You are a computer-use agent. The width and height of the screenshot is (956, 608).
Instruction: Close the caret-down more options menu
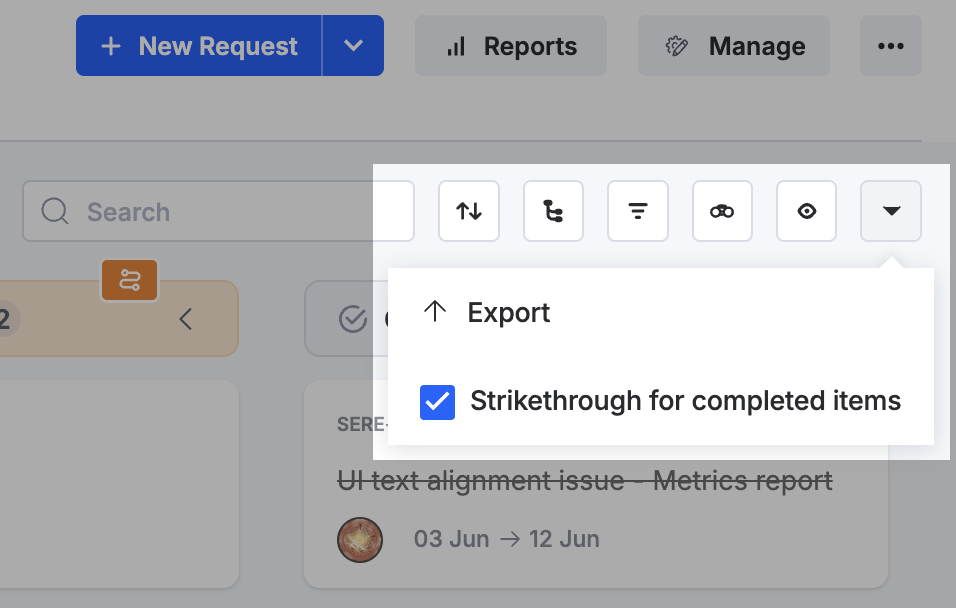[891, 211]
